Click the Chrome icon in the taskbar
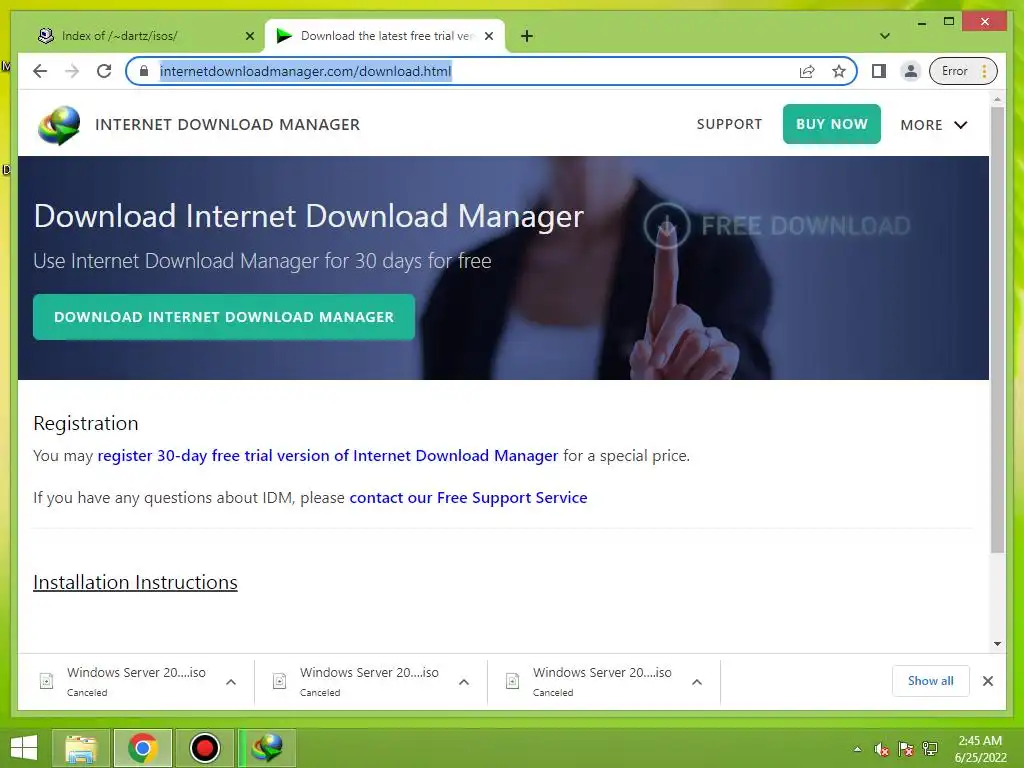The image size is (1024, 768). [142, 748]
